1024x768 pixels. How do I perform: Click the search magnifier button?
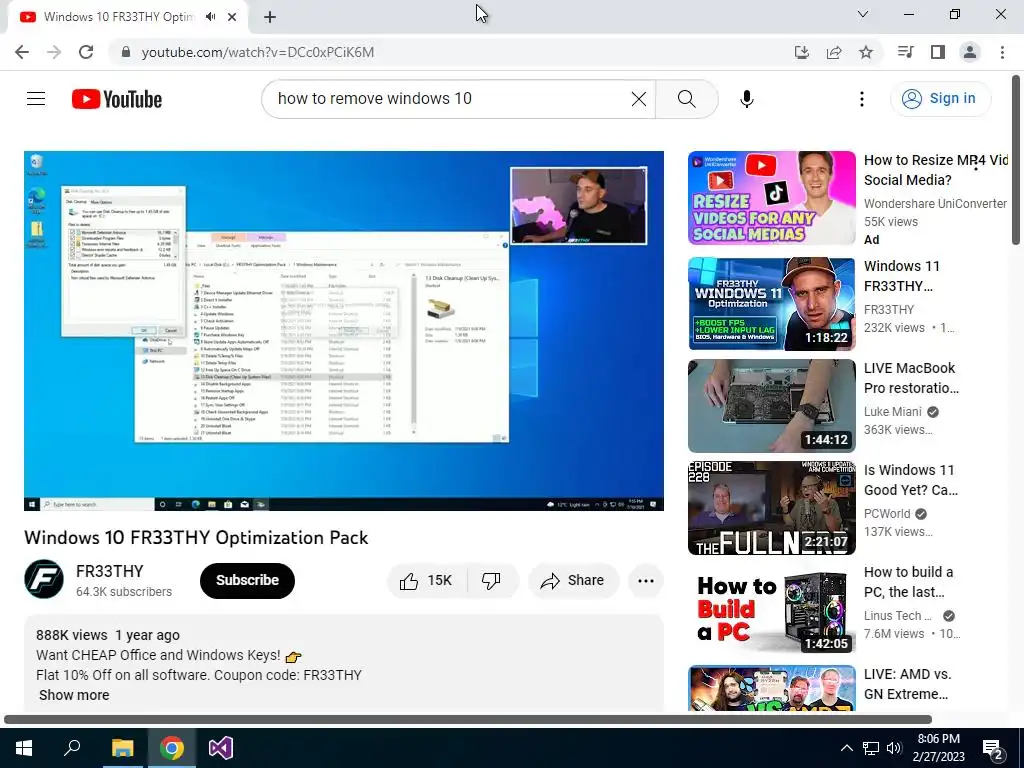686,99
